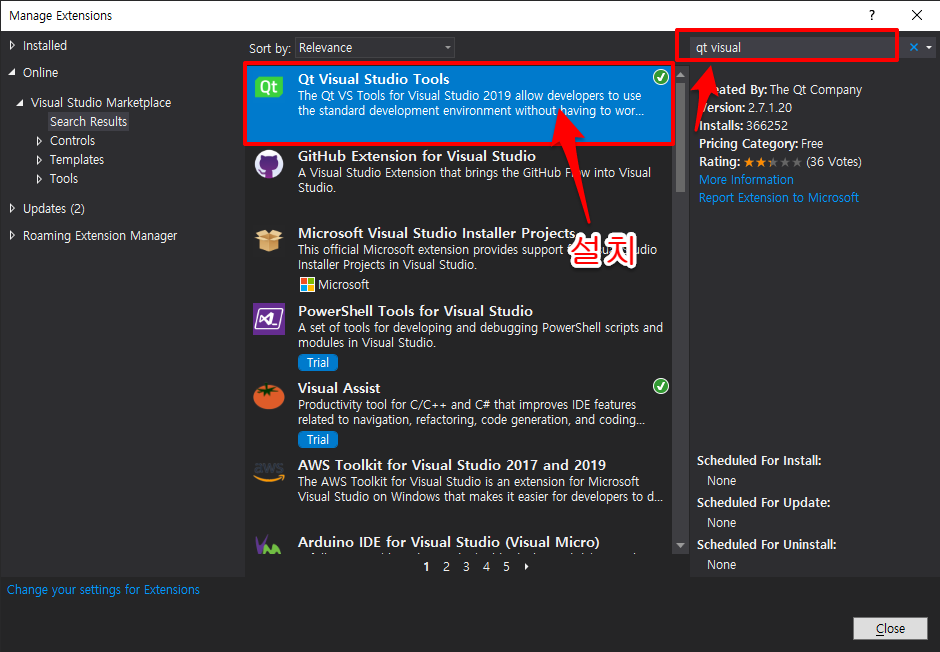Expand the Updates (2) category

point(12,209)
